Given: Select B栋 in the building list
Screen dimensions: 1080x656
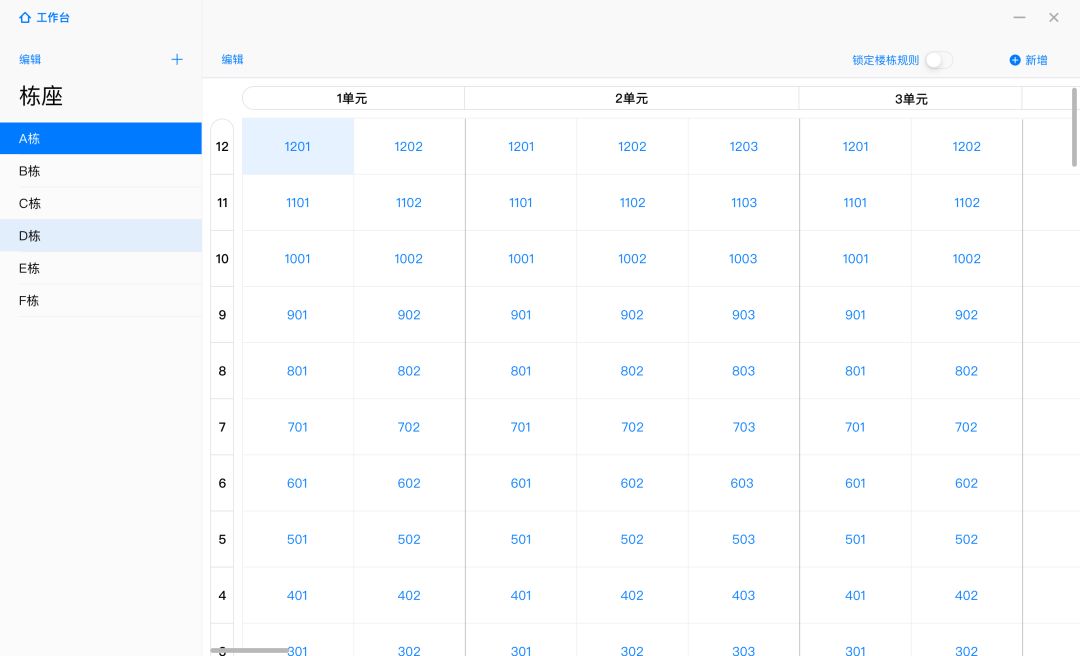Looking at the screenshot, I should pyautogui.click(x=101, y=171).
